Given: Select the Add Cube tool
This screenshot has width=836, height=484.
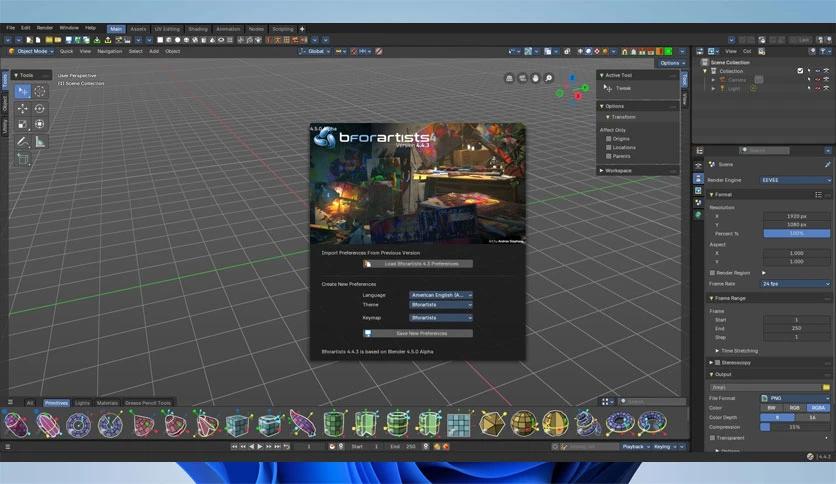Looking at the screenshot, I should [22, 159].
